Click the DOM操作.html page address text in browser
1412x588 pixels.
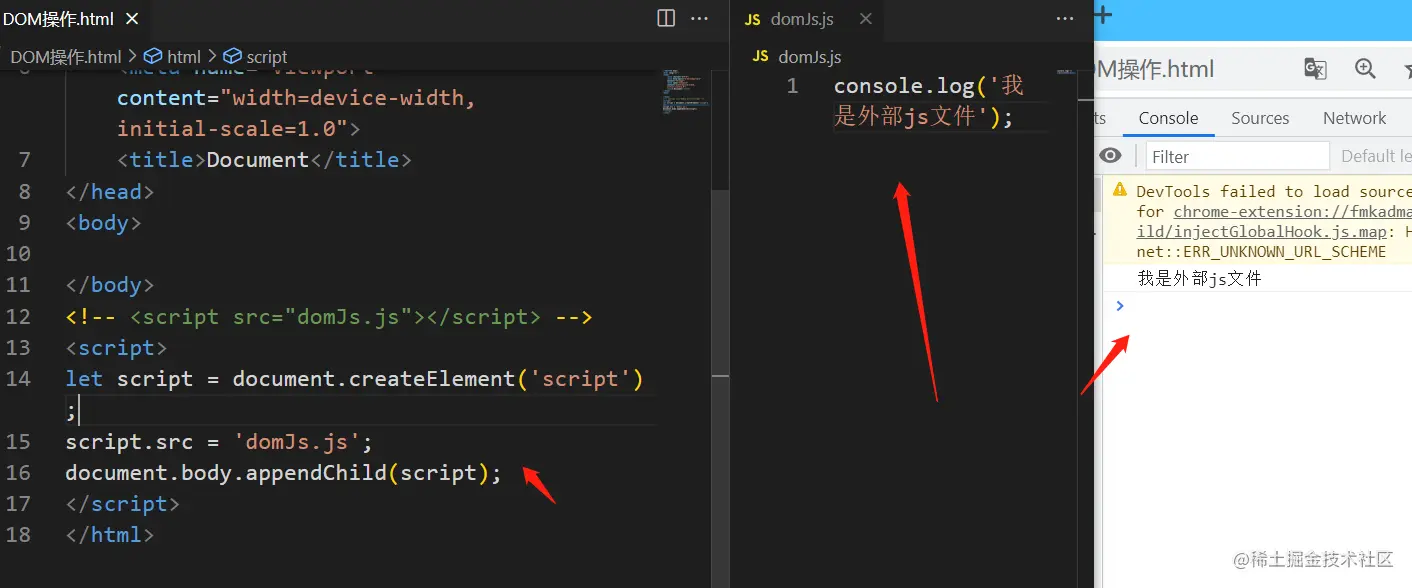[x=1156, y=69]
